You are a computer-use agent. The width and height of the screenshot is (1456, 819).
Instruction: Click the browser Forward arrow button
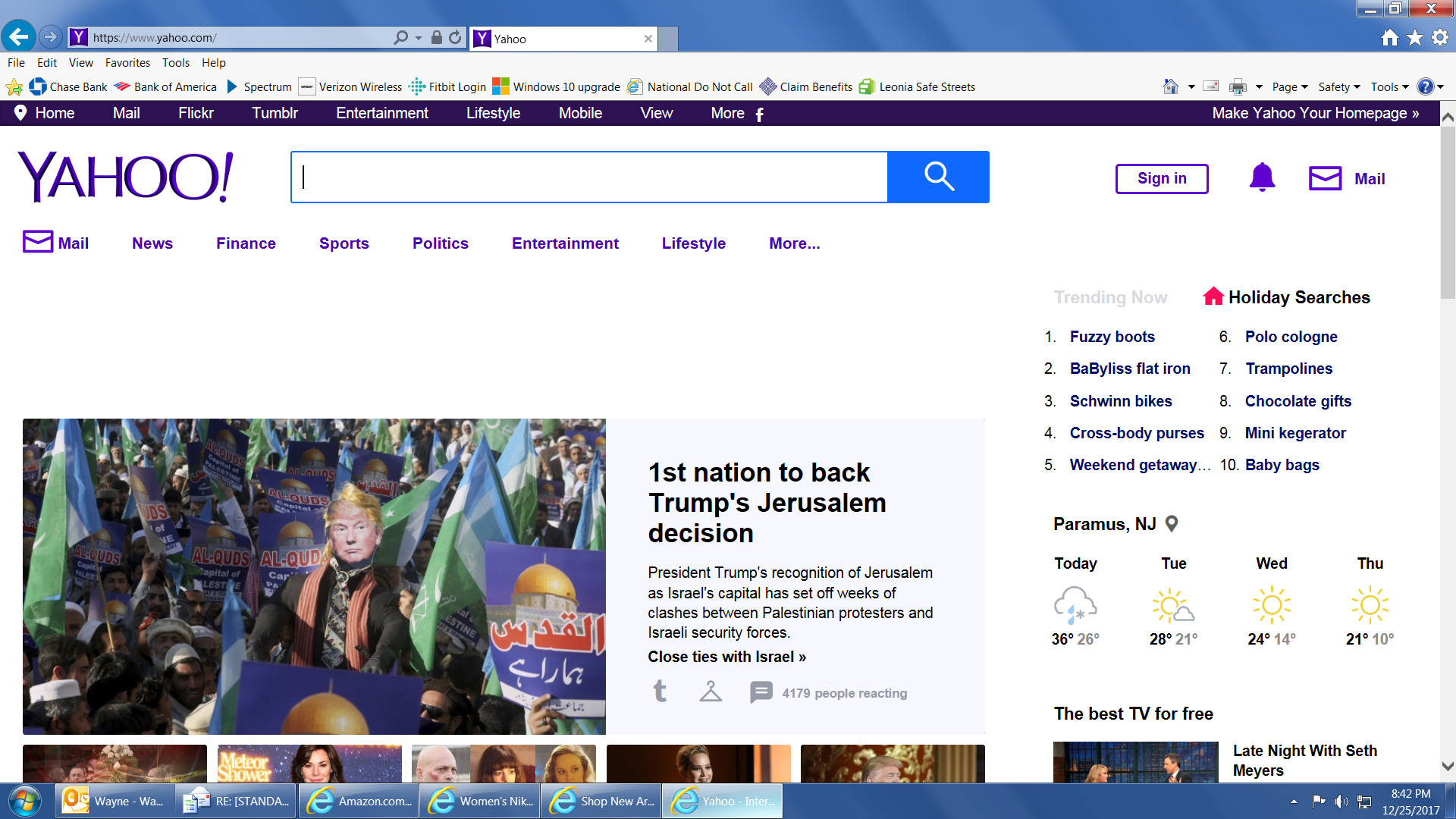click(x=50, y=36)
